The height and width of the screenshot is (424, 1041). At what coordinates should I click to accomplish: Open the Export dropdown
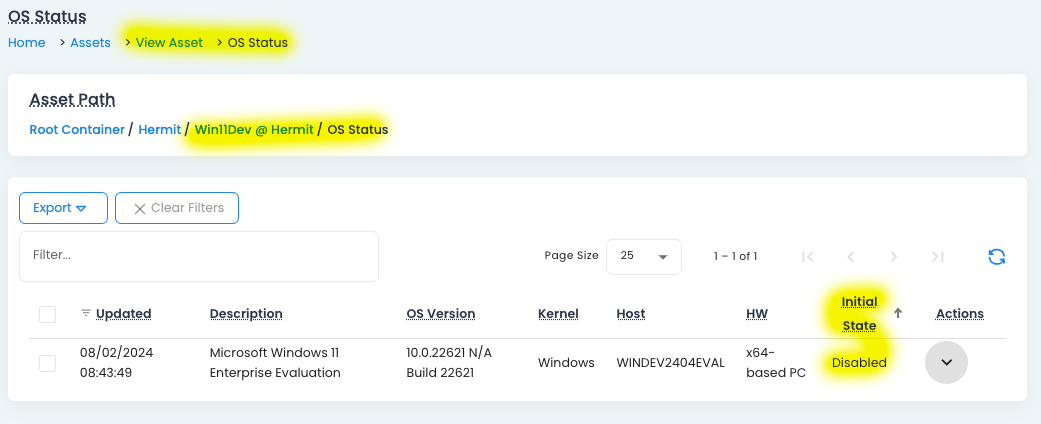[60, 208]
